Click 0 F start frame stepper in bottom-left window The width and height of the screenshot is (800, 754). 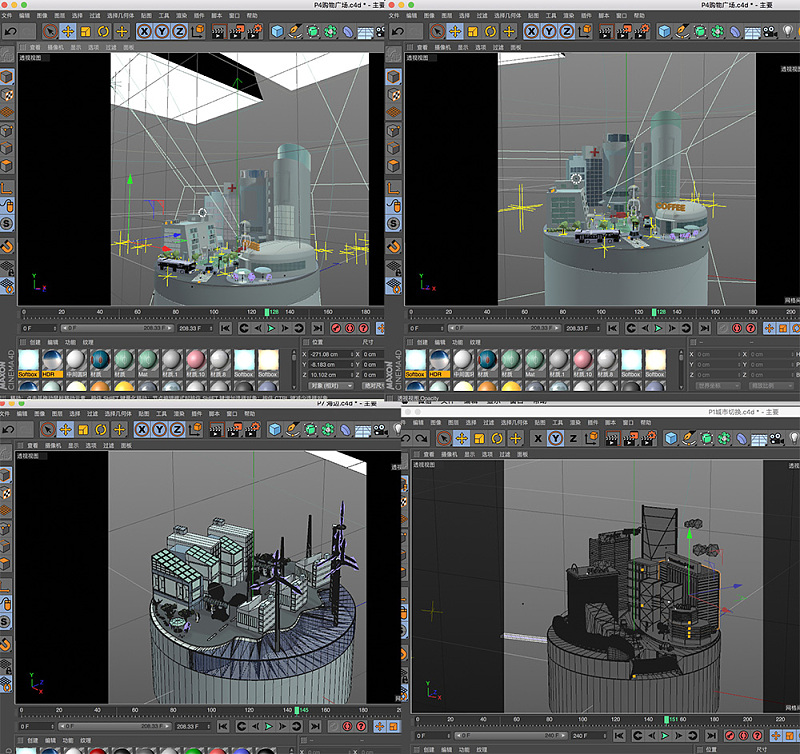pyautogui.click(x=37, y=726)
